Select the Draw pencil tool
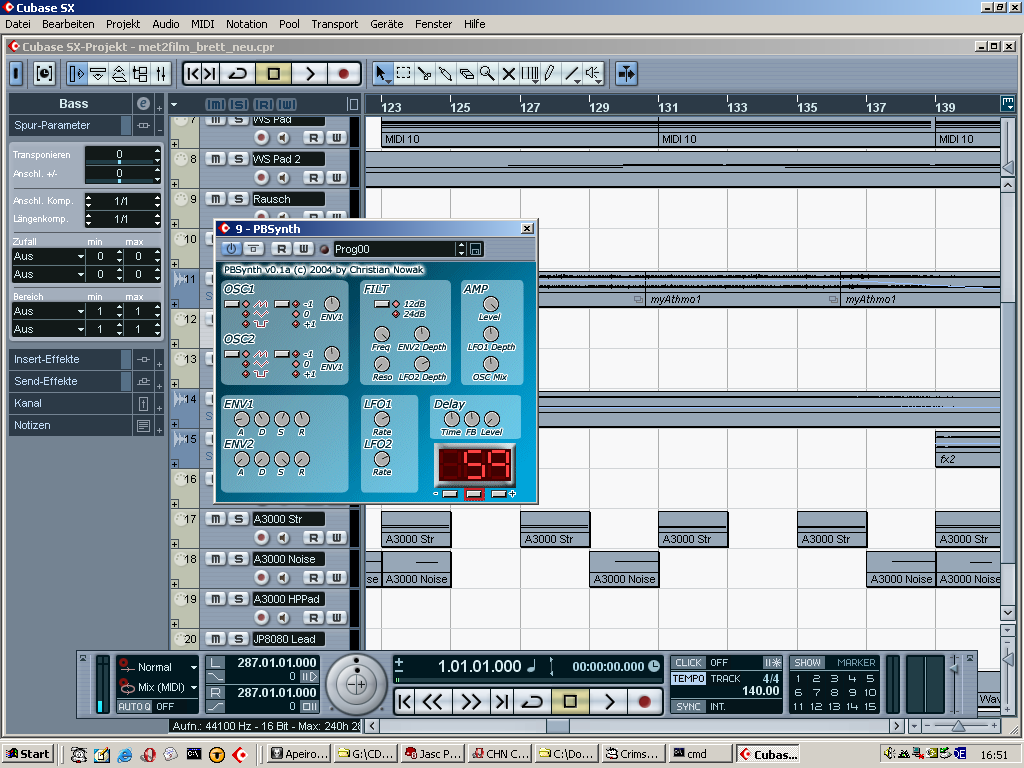 coord(550,73)
